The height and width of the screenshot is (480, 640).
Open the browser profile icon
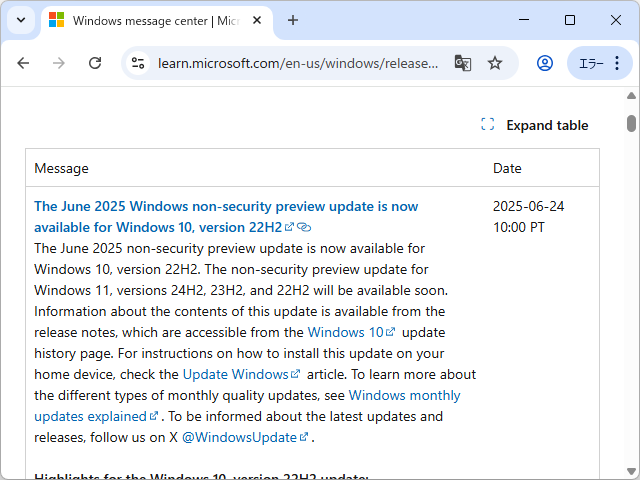tap(544, 63)
